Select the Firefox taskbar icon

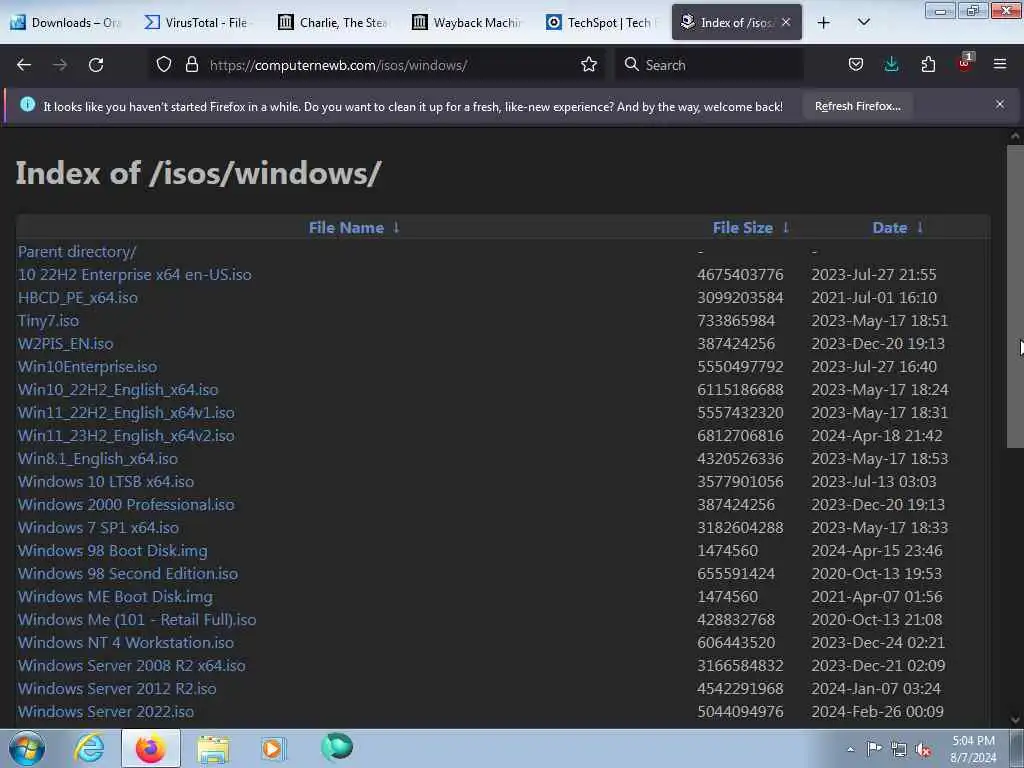(150, 748)
